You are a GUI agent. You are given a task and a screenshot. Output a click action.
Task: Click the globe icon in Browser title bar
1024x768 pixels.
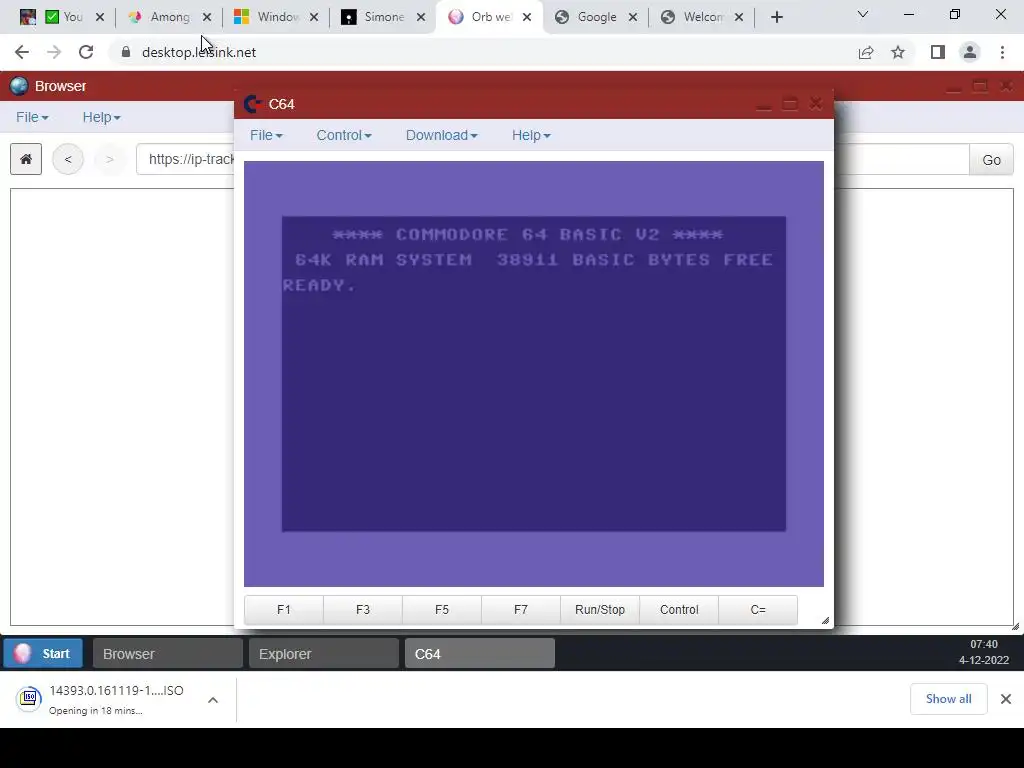point(19,86)
